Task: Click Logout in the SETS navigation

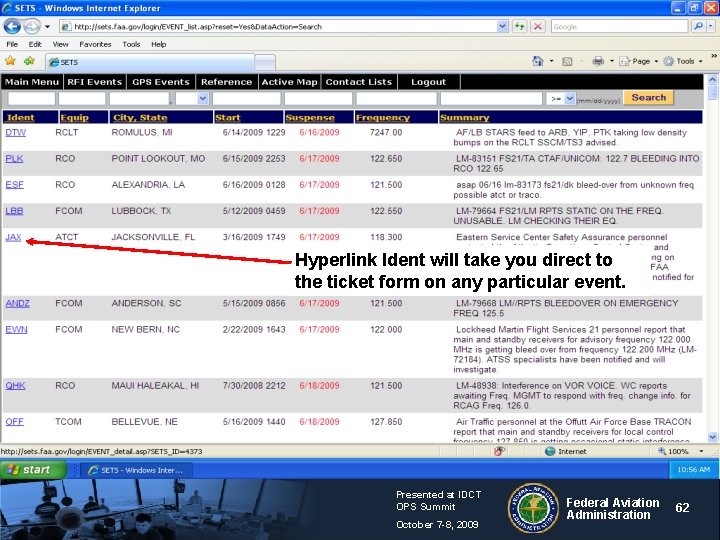Action: 428,82
